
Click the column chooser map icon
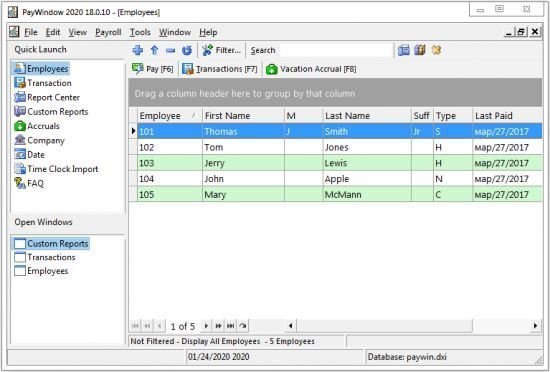[x=420, y=50]
